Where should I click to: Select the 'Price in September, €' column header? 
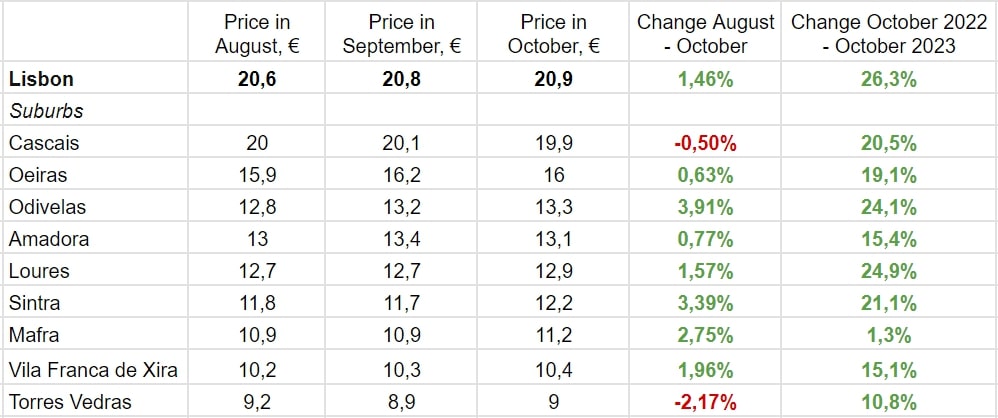pyautogui.click(x=401, y=33)
